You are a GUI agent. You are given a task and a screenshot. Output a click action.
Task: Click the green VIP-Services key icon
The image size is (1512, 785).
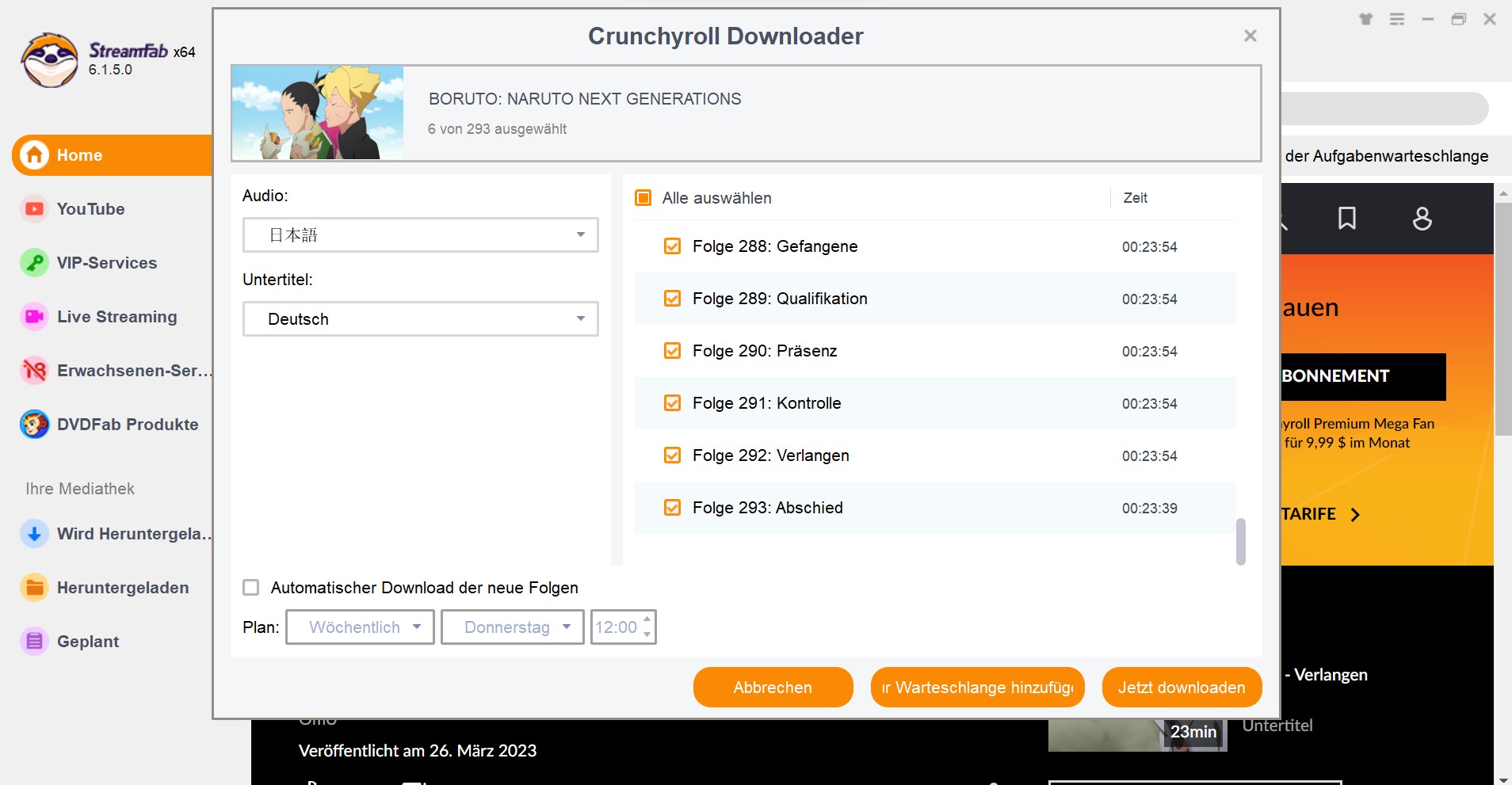pyautogui.click(x=34, y=263)
